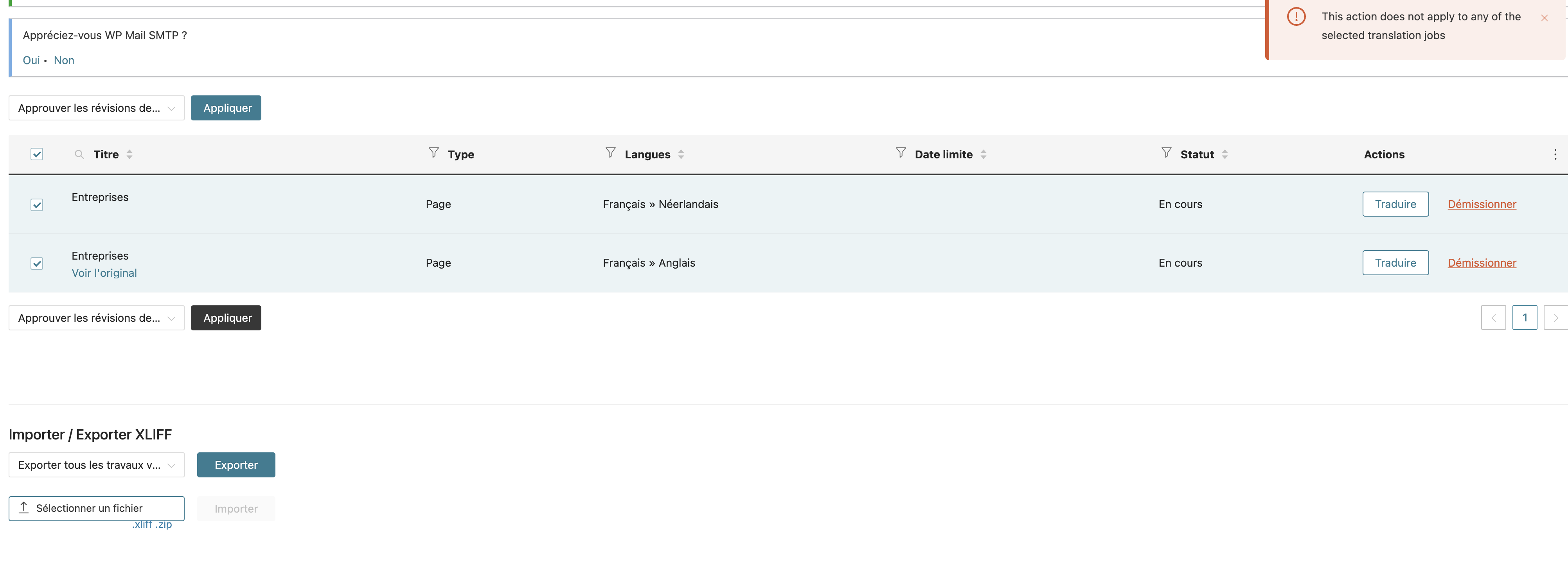
Task: Open the top bulk action dropdown
Action: point(96,108)
